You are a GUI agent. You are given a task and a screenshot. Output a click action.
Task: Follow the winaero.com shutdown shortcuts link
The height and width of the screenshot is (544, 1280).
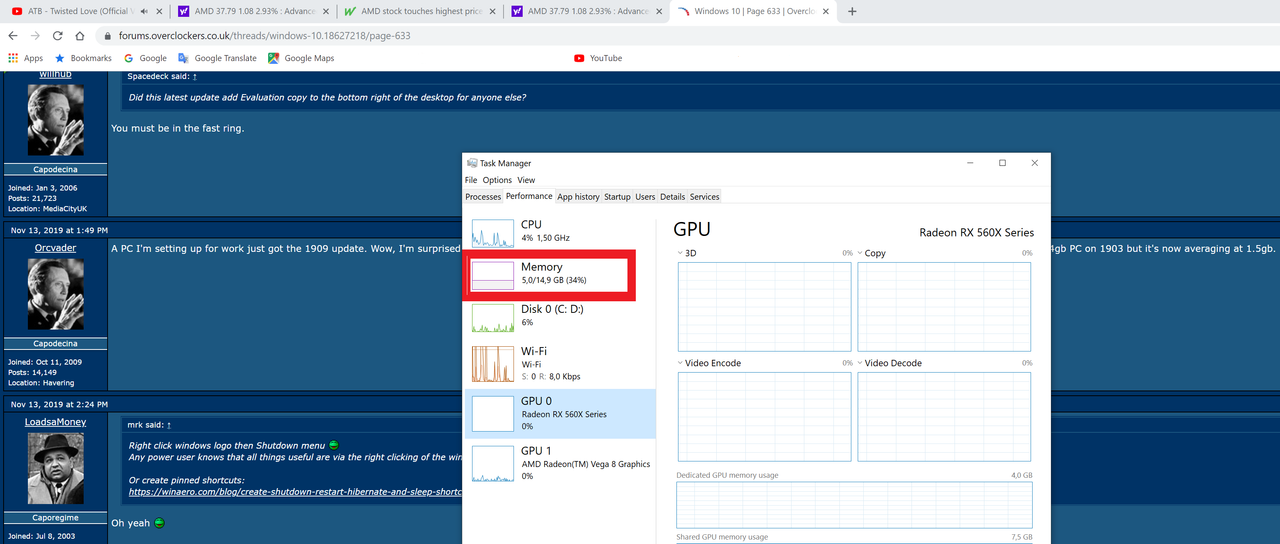(x=295, y=492)
